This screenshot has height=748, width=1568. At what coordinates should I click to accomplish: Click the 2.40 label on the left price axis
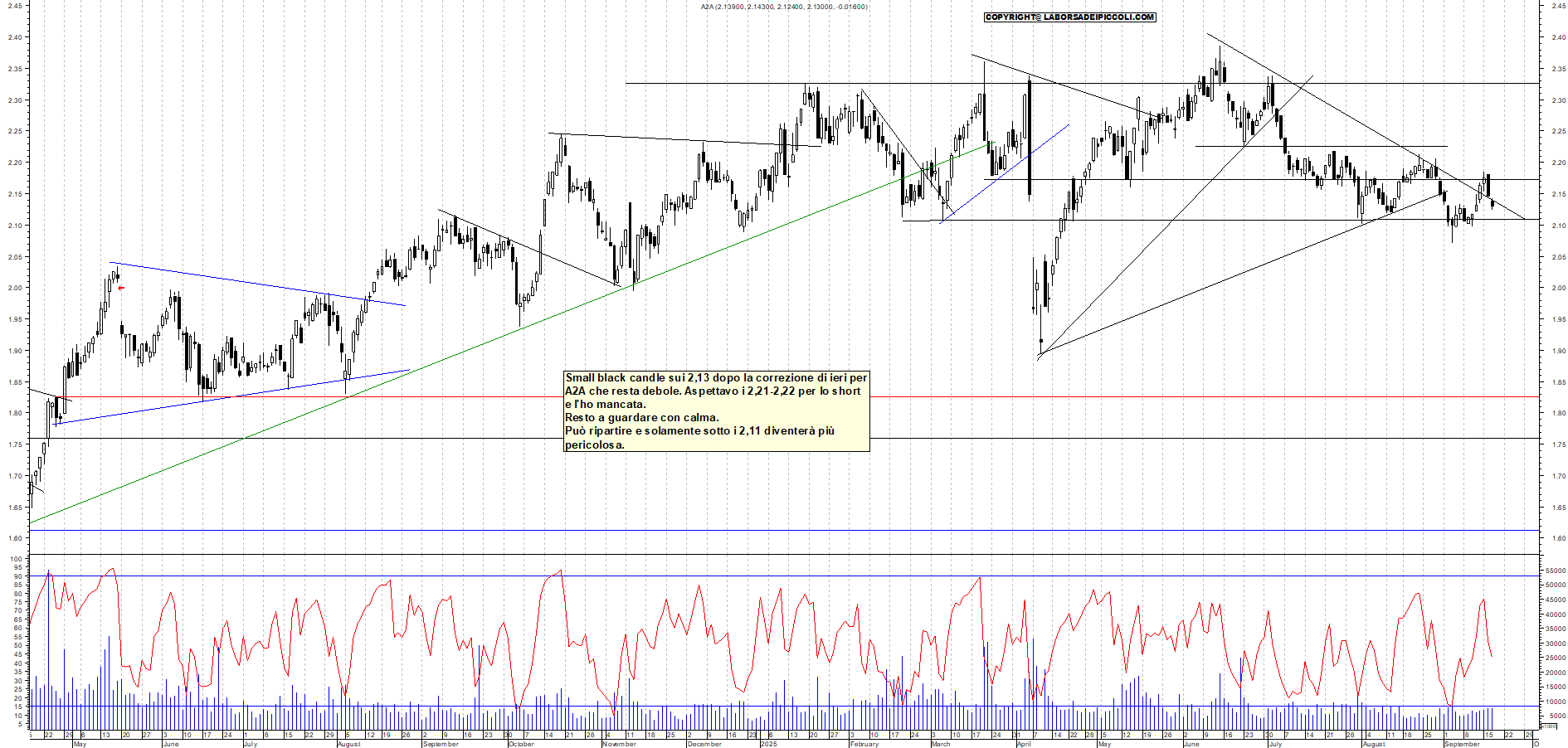tap(15, 37)
